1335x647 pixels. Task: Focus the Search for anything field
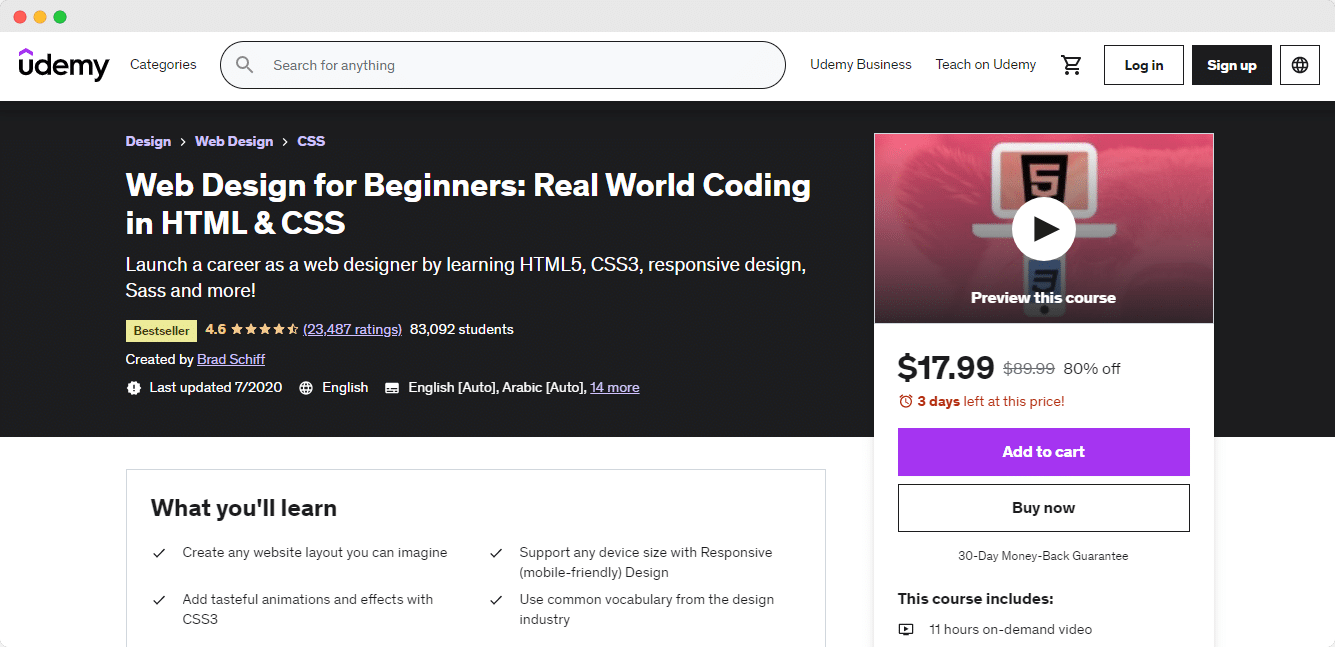503,65
